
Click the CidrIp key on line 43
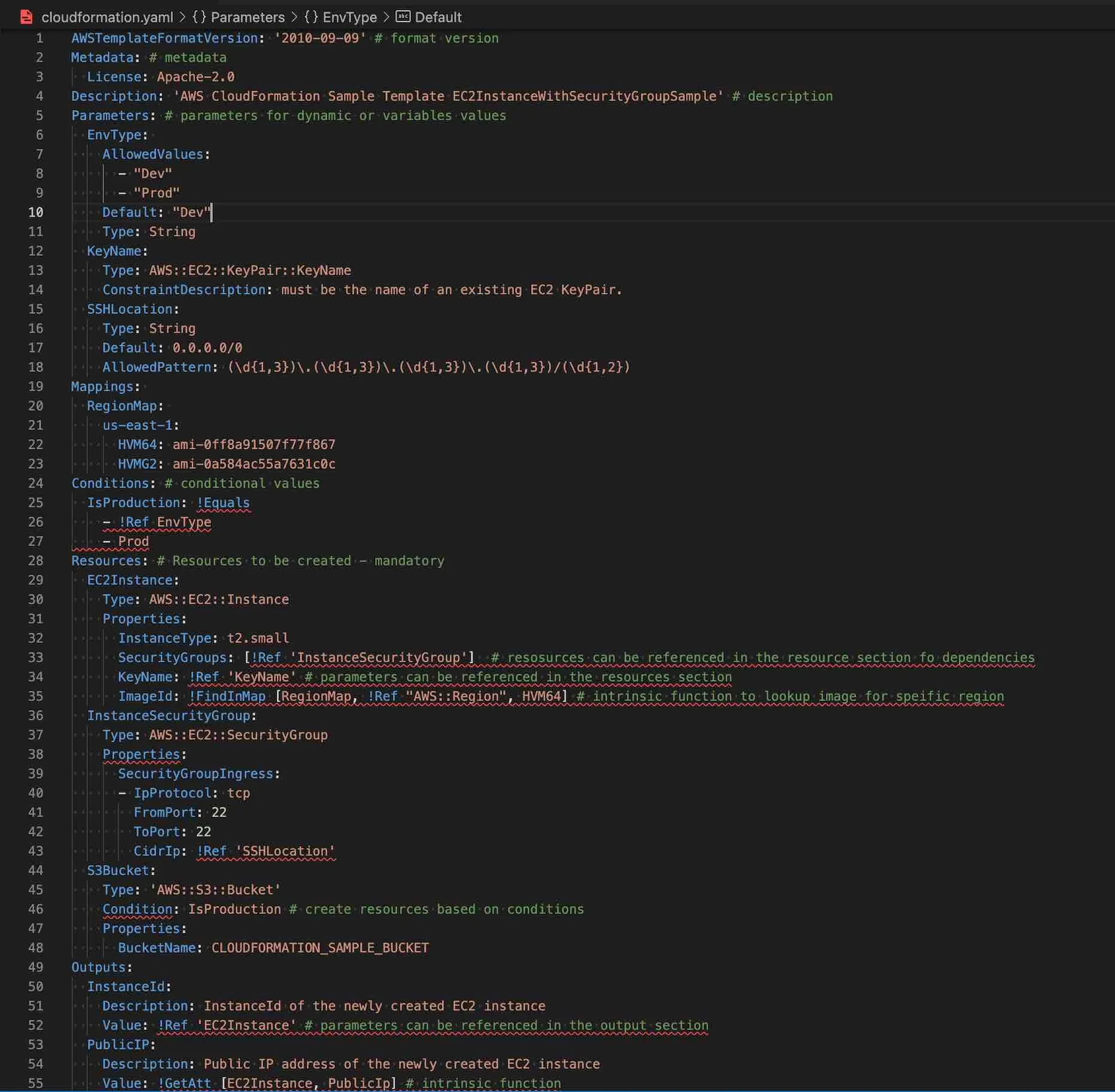(x=157, y=851)
